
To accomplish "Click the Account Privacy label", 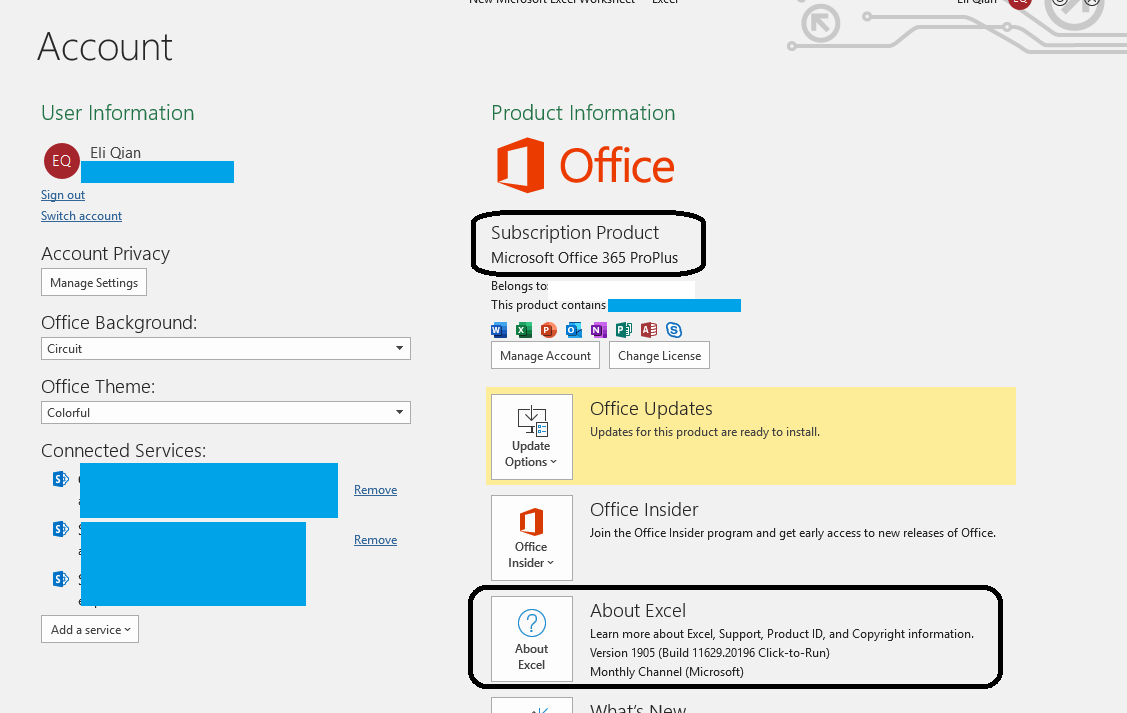I will [106, 254].
